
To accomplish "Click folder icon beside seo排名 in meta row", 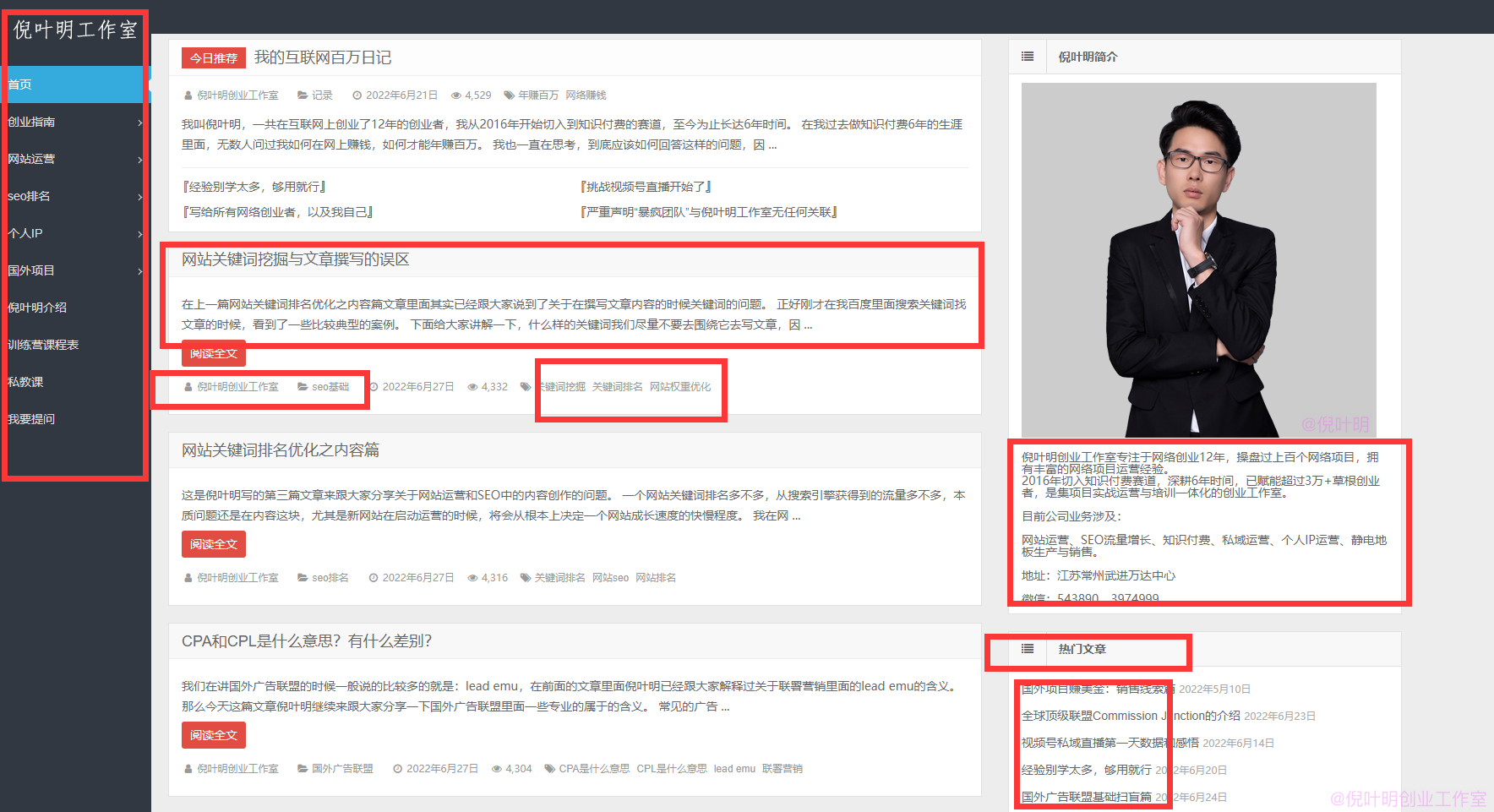I will pyautogui.click(x=303, y=578).
